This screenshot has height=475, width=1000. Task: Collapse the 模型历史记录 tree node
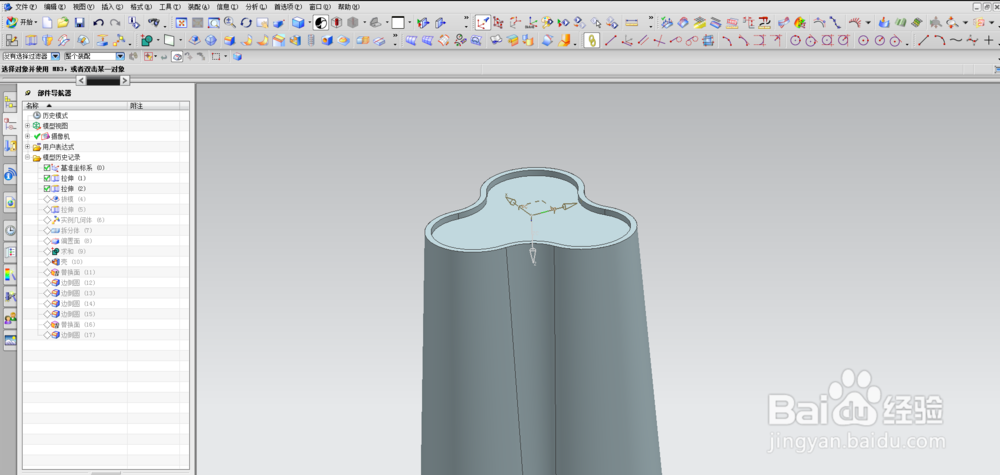tap(27, 157)
